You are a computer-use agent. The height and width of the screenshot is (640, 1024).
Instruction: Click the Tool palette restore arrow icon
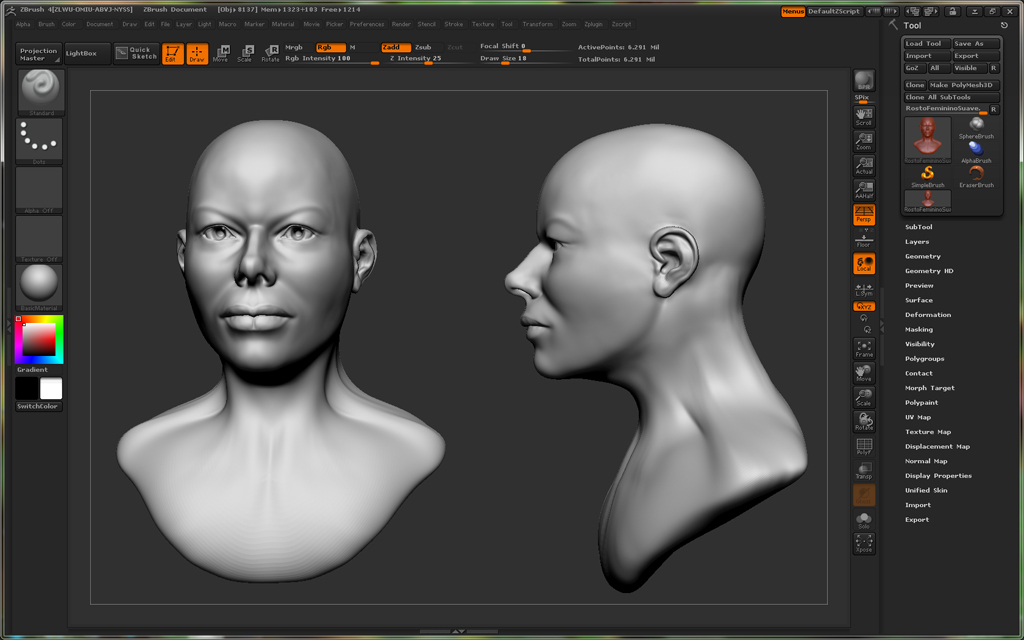tap(1004, 25)
